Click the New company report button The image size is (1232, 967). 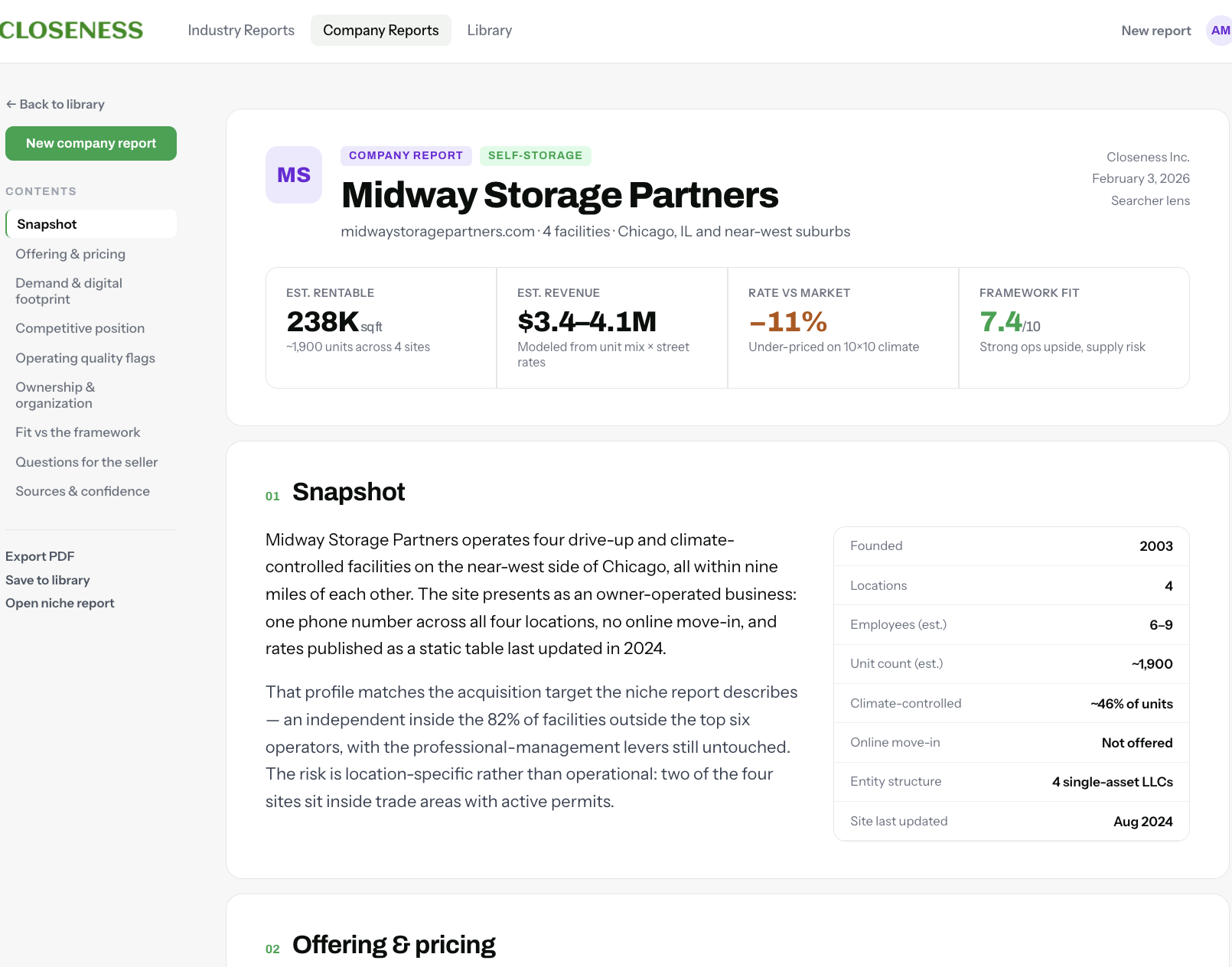click(91, 143)
